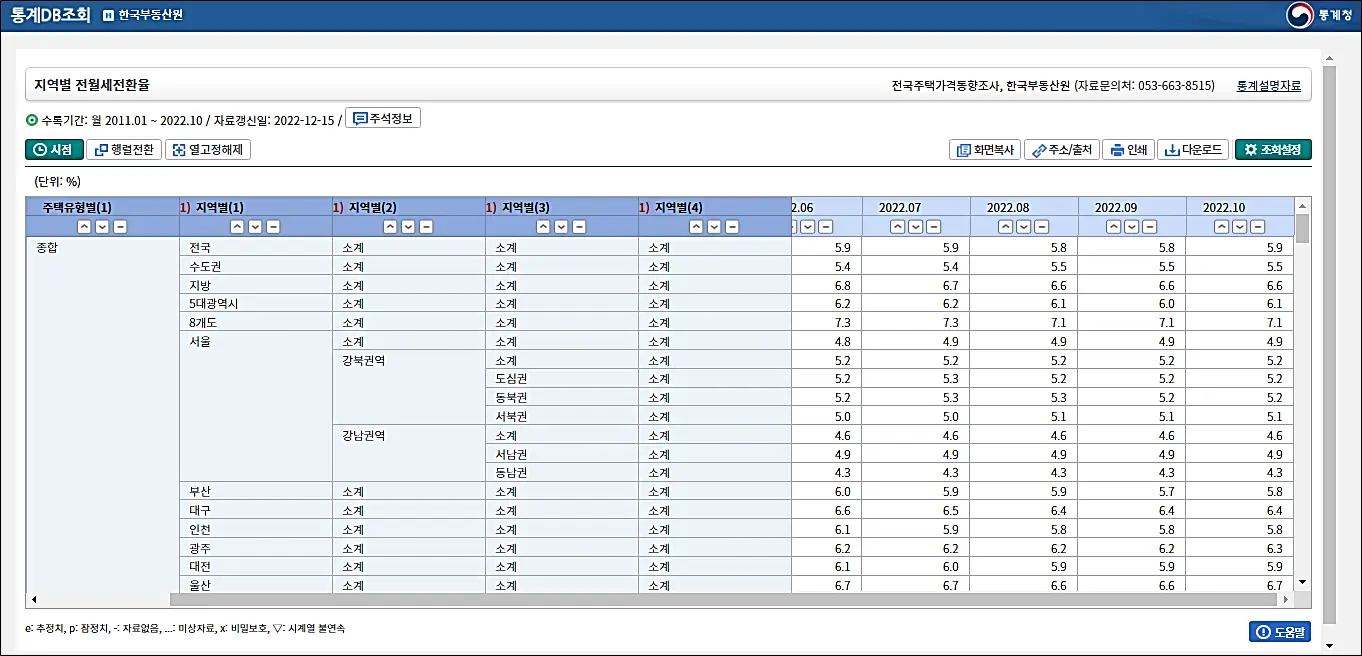Click table horizontal scrollbar left arrow
1362x656 pixels.
[x=34, y=600]
